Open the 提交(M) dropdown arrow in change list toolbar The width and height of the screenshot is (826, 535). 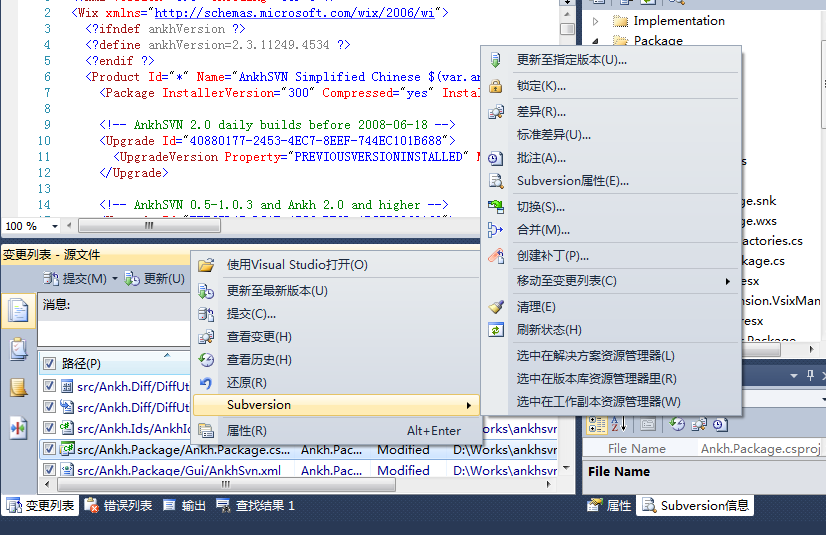(114, 279)
